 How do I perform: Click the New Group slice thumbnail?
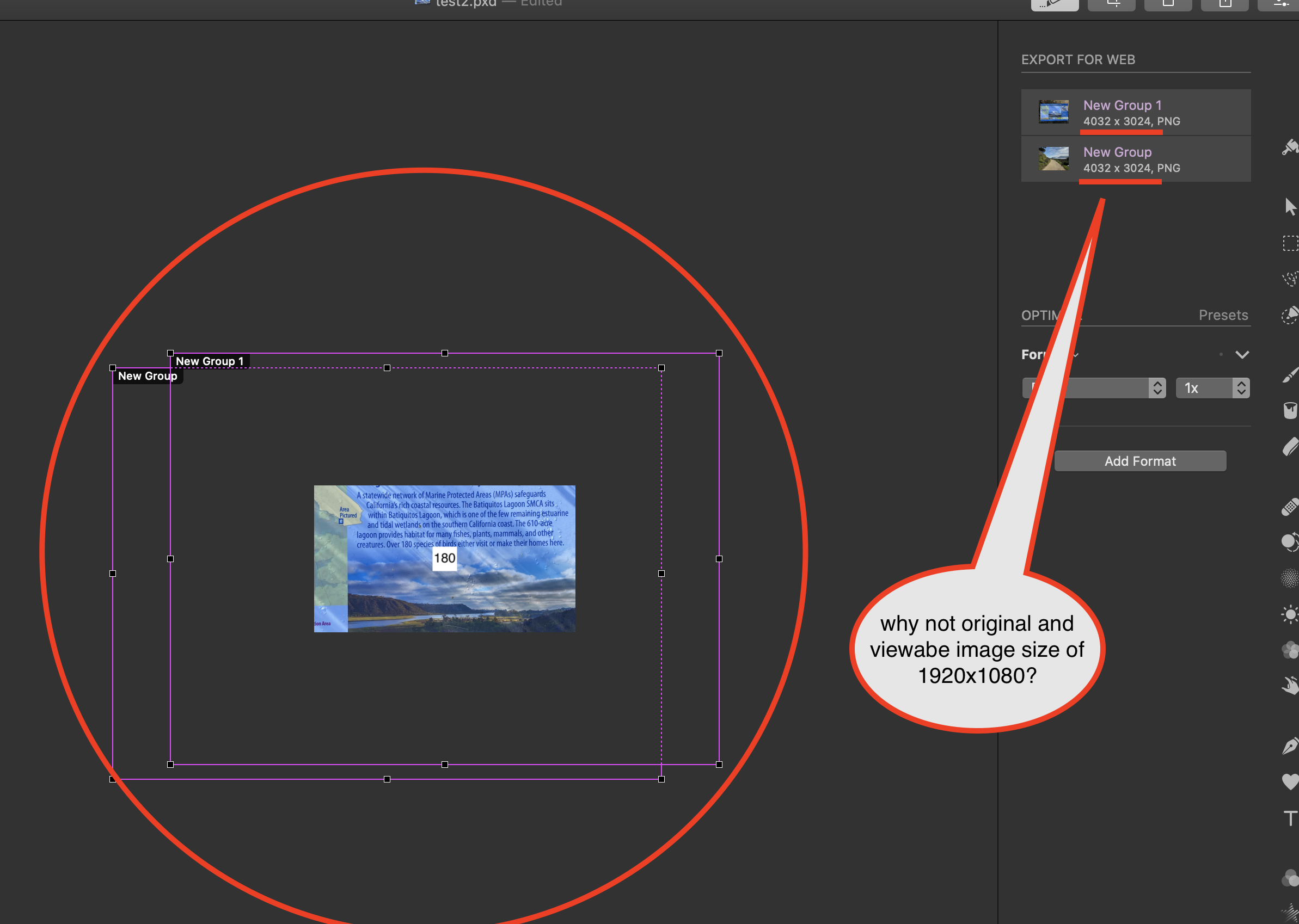pos(1053,159)
